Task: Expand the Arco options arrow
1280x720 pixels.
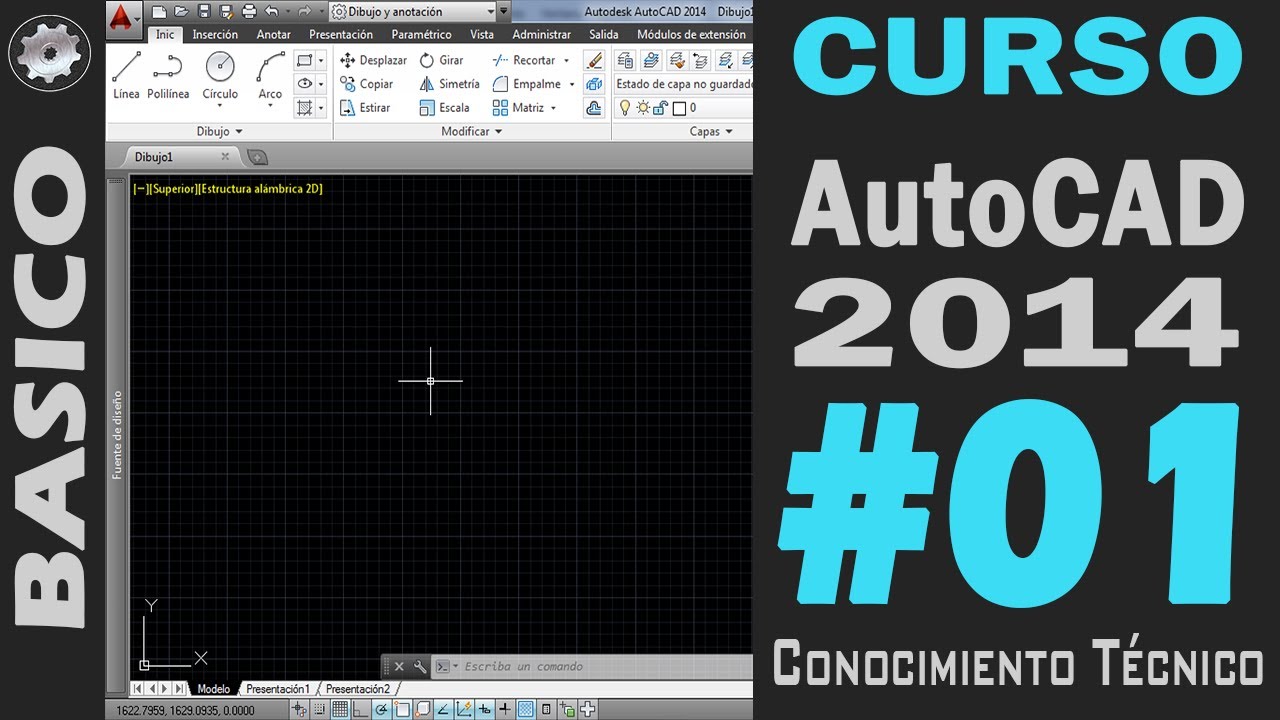Action: [270, 106]
